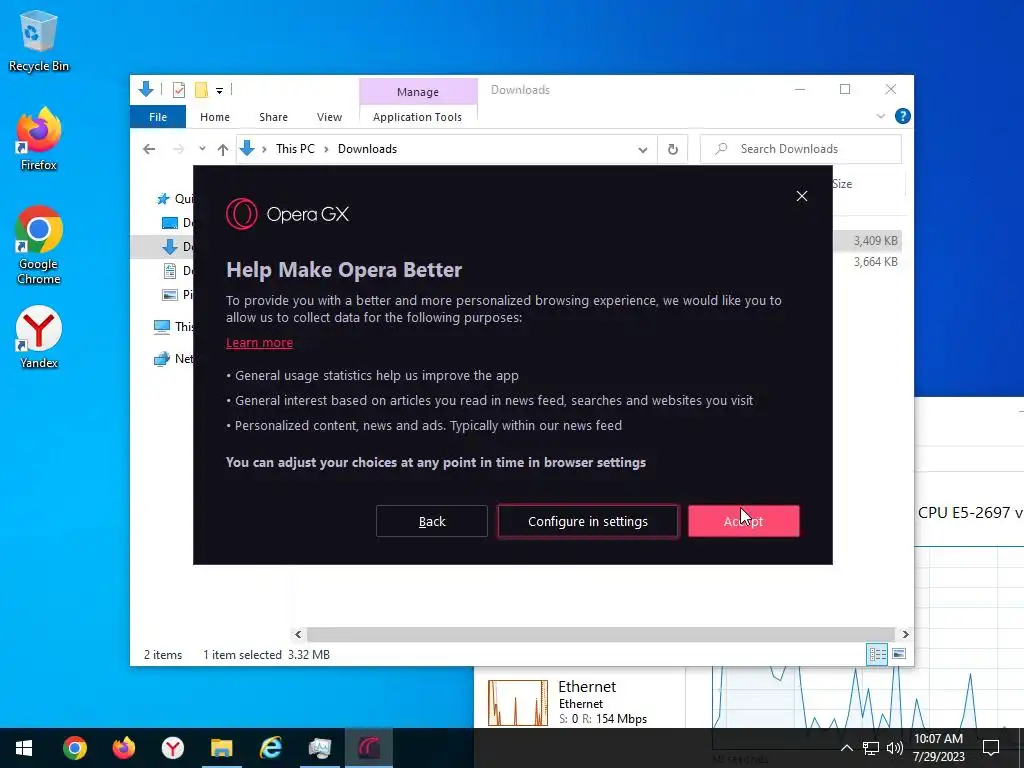This screenshot has height=768, width=1024.
Task: Choose Configure in settings
Action: pyautogui.click(x=588, y=521)
